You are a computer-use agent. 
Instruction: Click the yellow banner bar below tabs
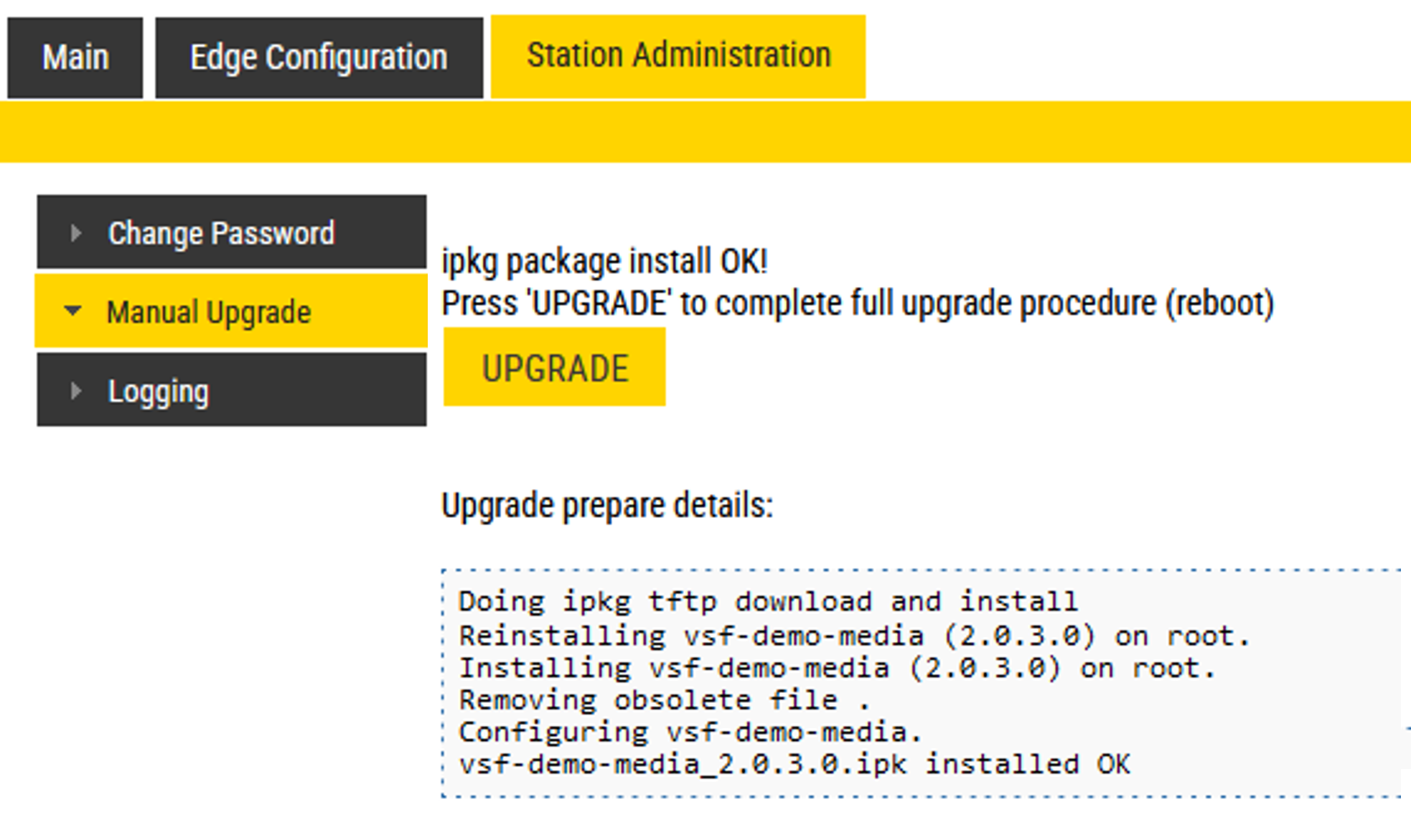pos(705,132)
